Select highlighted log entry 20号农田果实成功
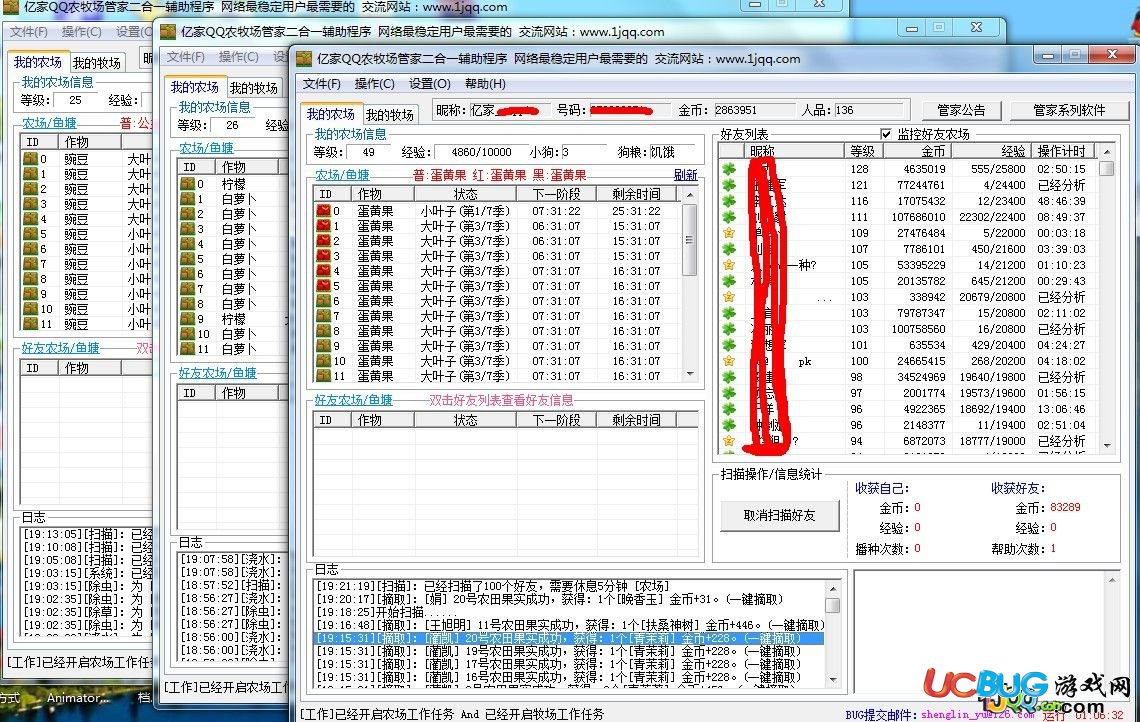The image size is (1140, 722). (x=569, y=638)
